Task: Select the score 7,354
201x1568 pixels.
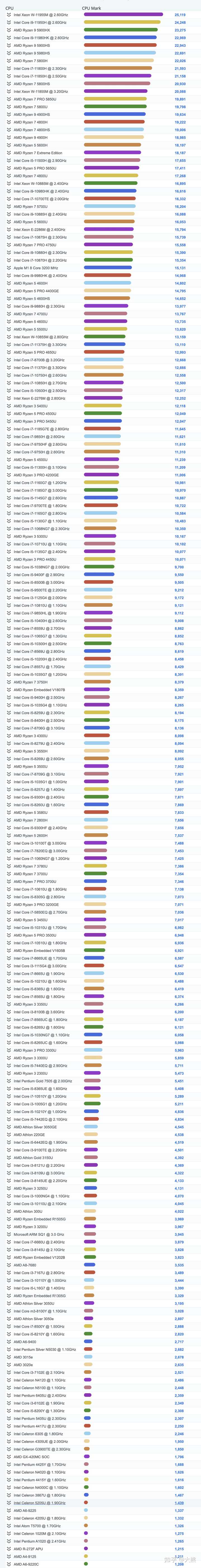Action: coord(179,874)
